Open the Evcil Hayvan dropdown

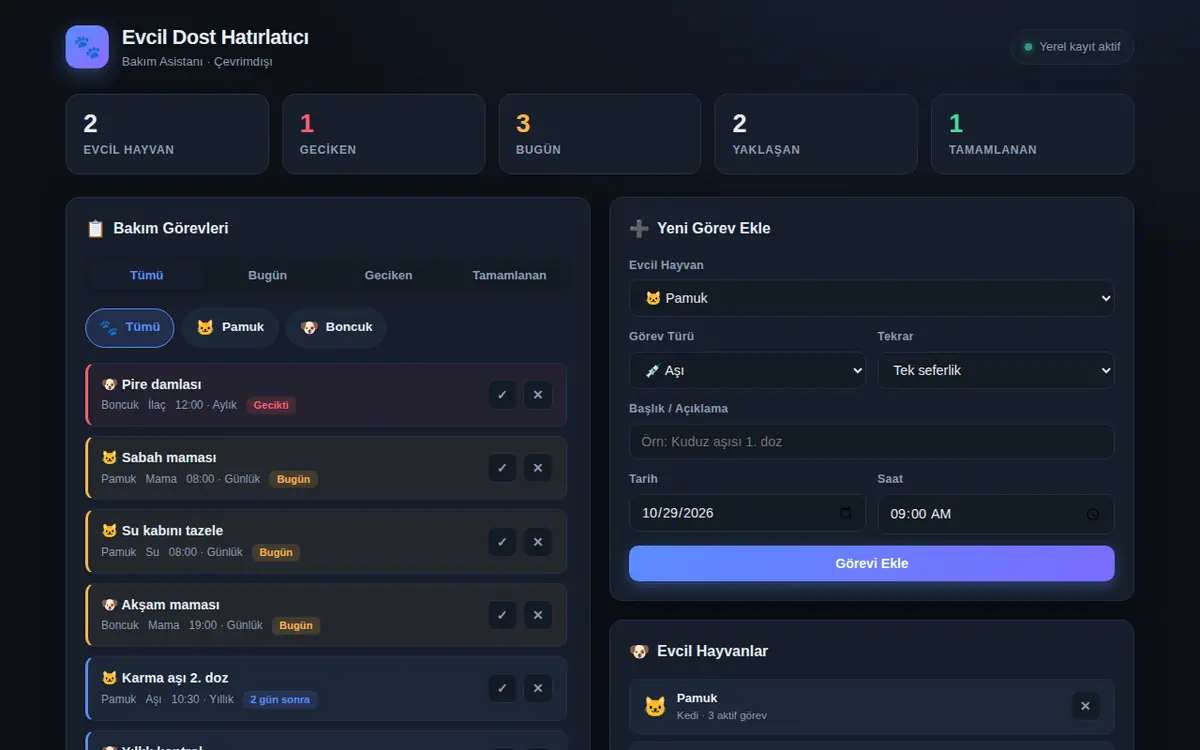click(x=872, y=298)
